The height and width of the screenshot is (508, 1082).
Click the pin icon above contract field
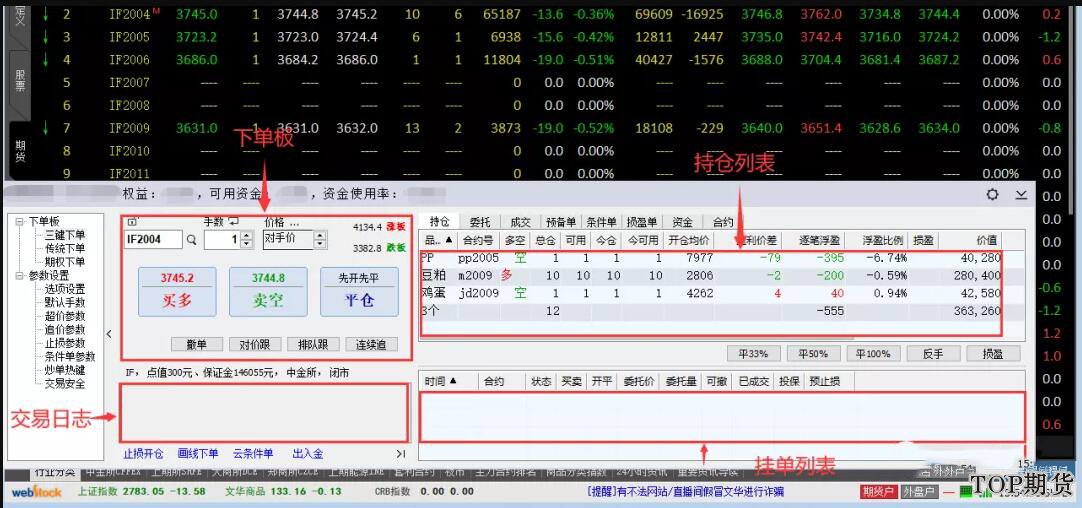[x=132, y=222]
